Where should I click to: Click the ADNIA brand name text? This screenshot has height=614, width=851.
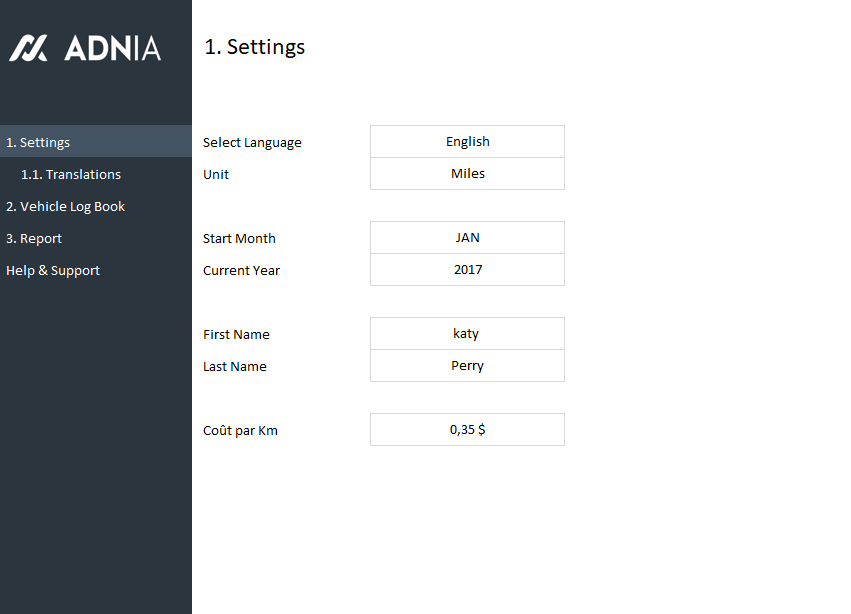112,48
